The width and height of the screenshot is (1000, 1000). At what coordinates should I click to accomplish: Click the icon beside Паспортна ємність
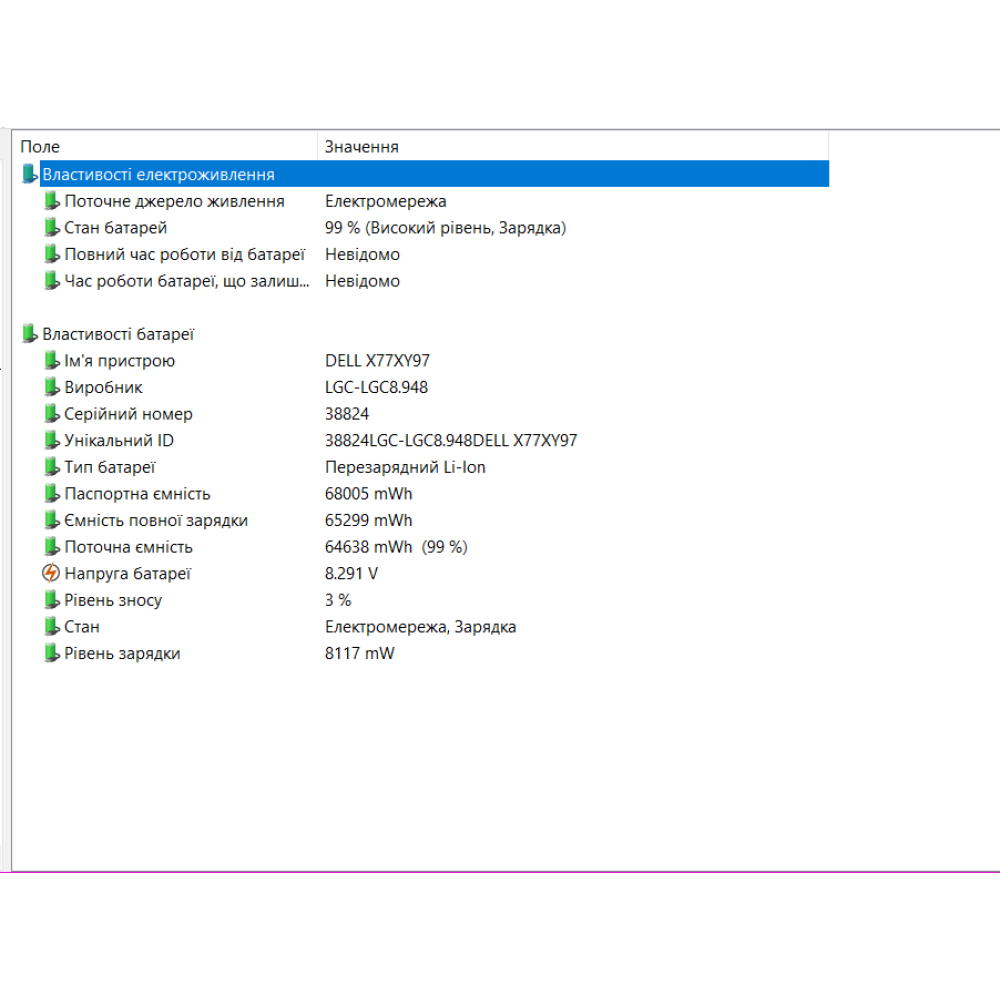tap(52, 494)
